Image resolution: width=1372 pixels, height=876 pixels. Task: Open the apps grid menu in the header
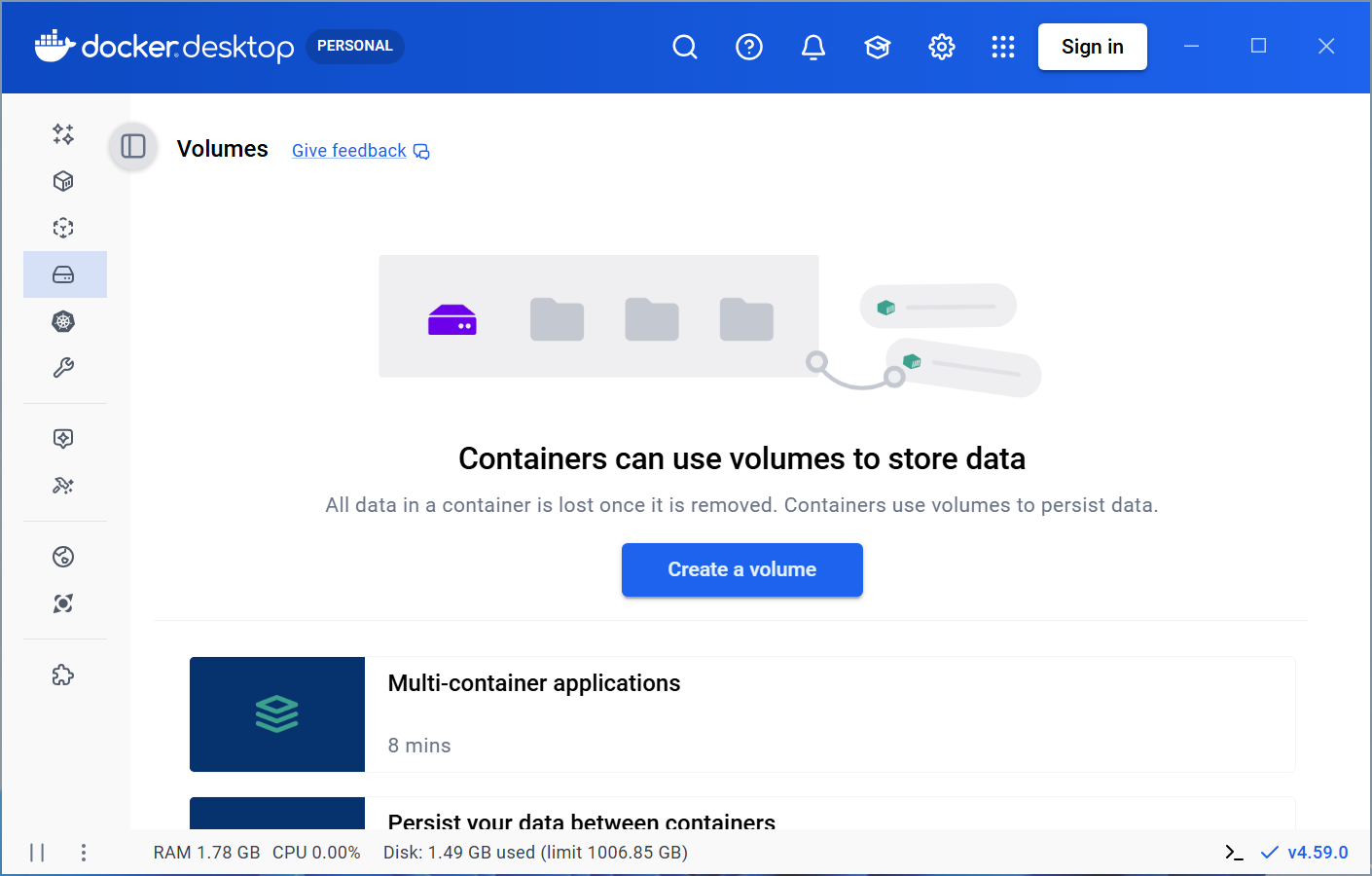pos(1003,46)
